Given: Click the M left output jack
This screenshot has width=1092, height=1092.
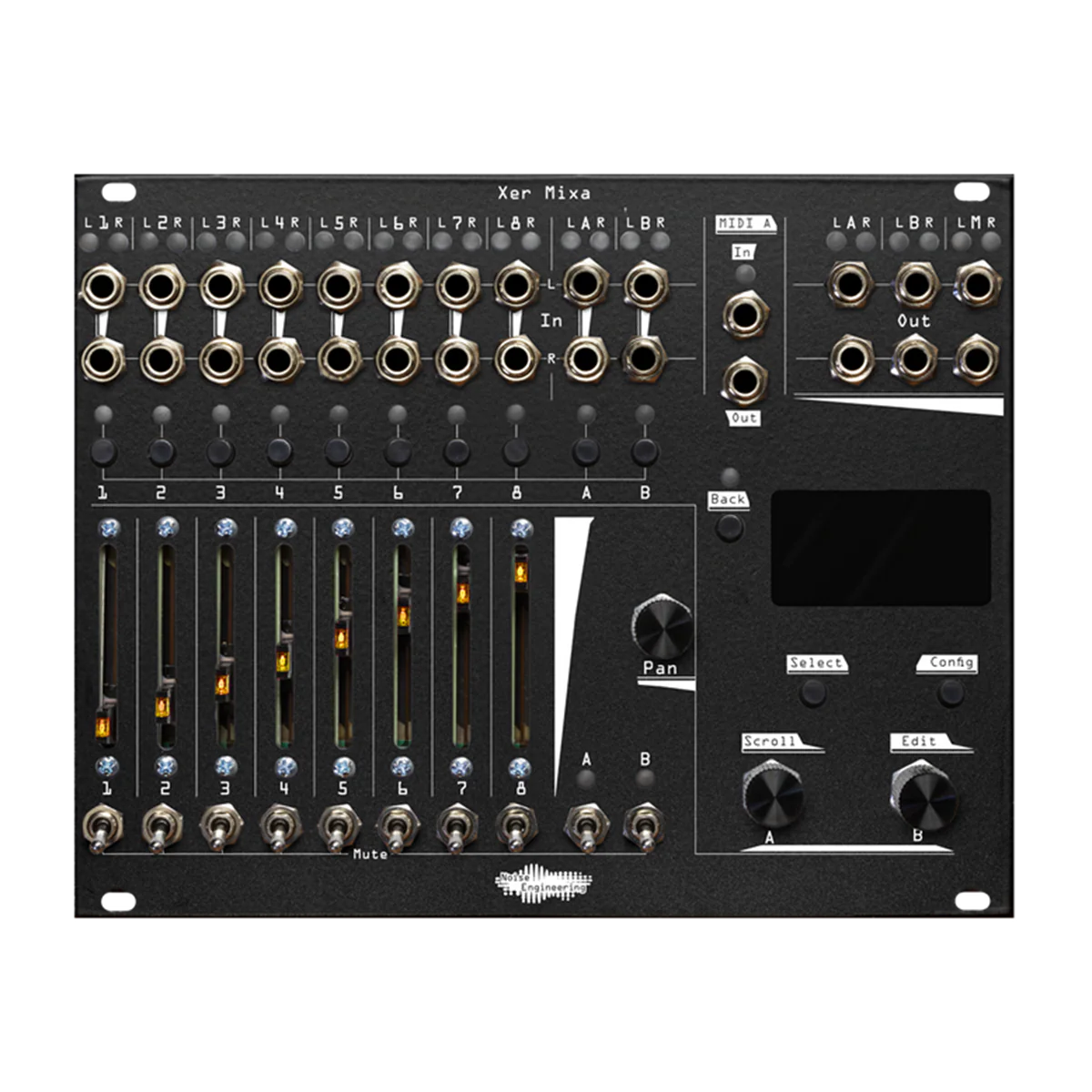Looking at the screenshot, I should 976,284.
